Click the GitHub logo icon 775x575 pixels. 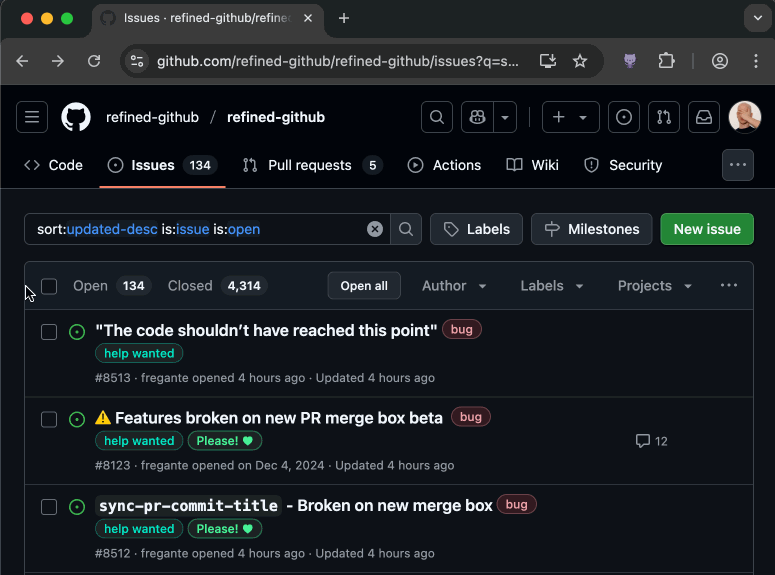coord(76,117)
